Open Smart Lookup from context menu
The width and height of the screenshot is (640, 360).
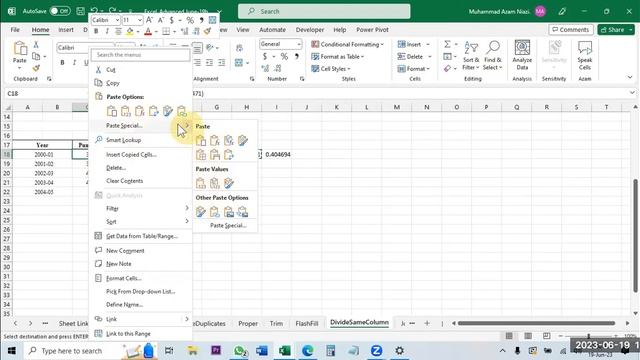click(123, 140)
